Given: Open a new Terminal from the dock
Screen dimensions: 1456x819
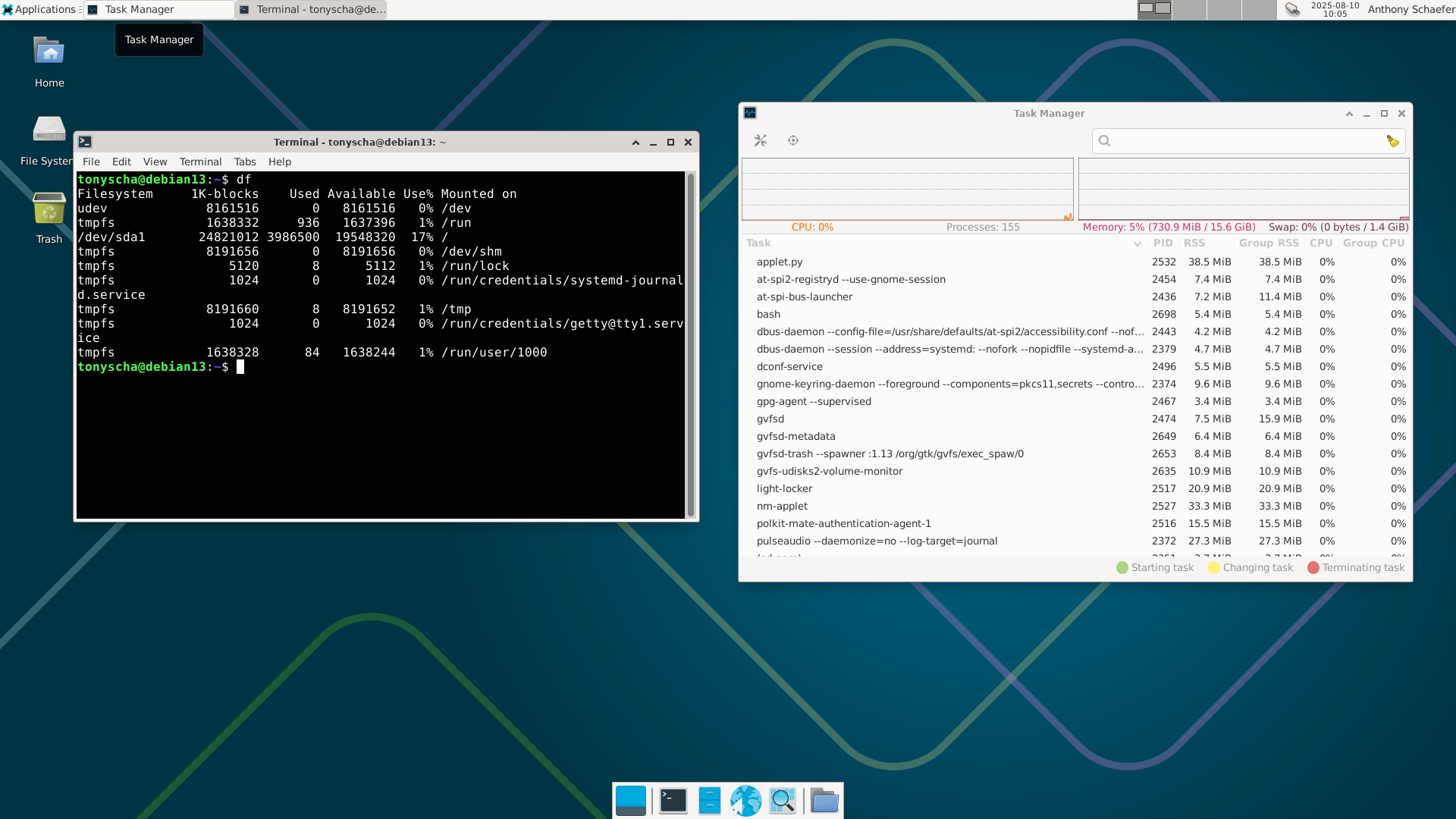Looking at the screenshot, I should click(672, 800).
